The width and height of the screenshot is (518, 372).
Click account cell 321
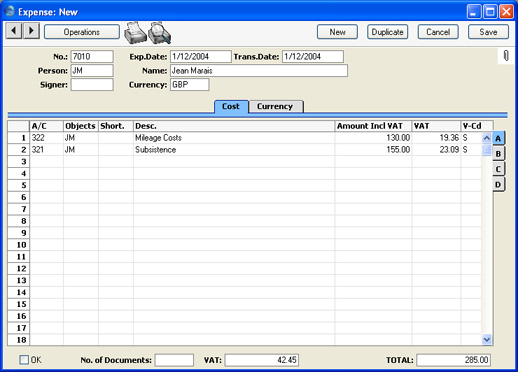pyautogui.click(x=46, y=150)
